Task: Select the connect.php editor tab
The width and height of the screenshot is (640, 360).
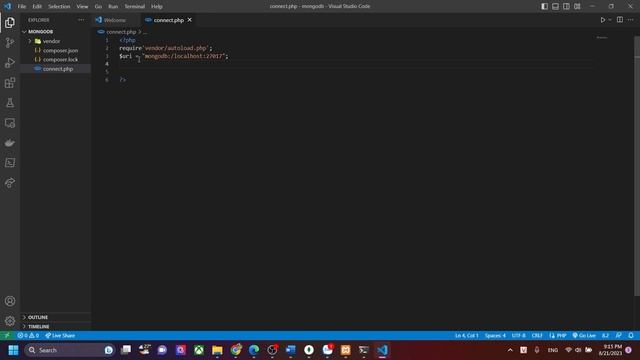Action: (169, 20)
